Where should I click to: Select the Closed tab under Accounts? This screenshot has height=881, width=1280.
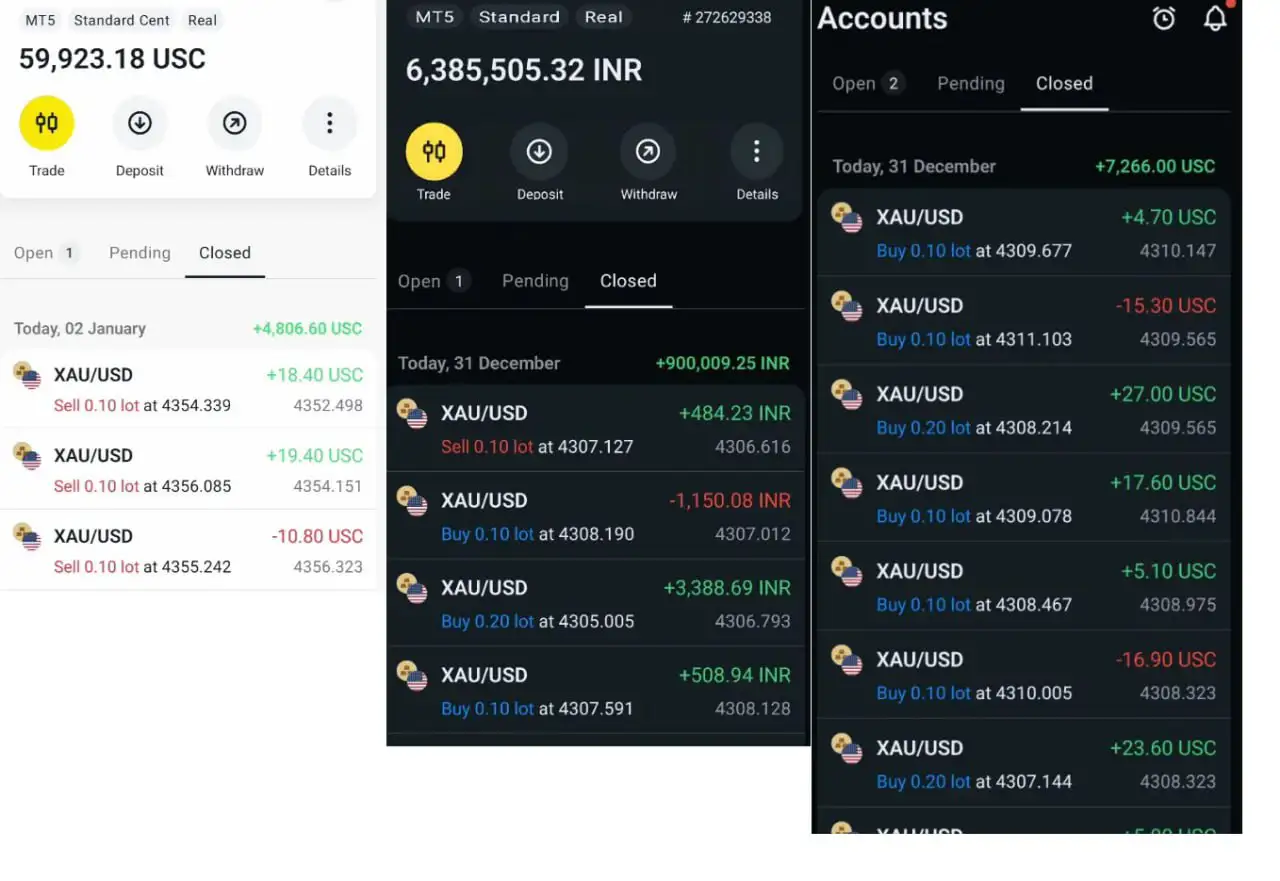coord(1064,83)
